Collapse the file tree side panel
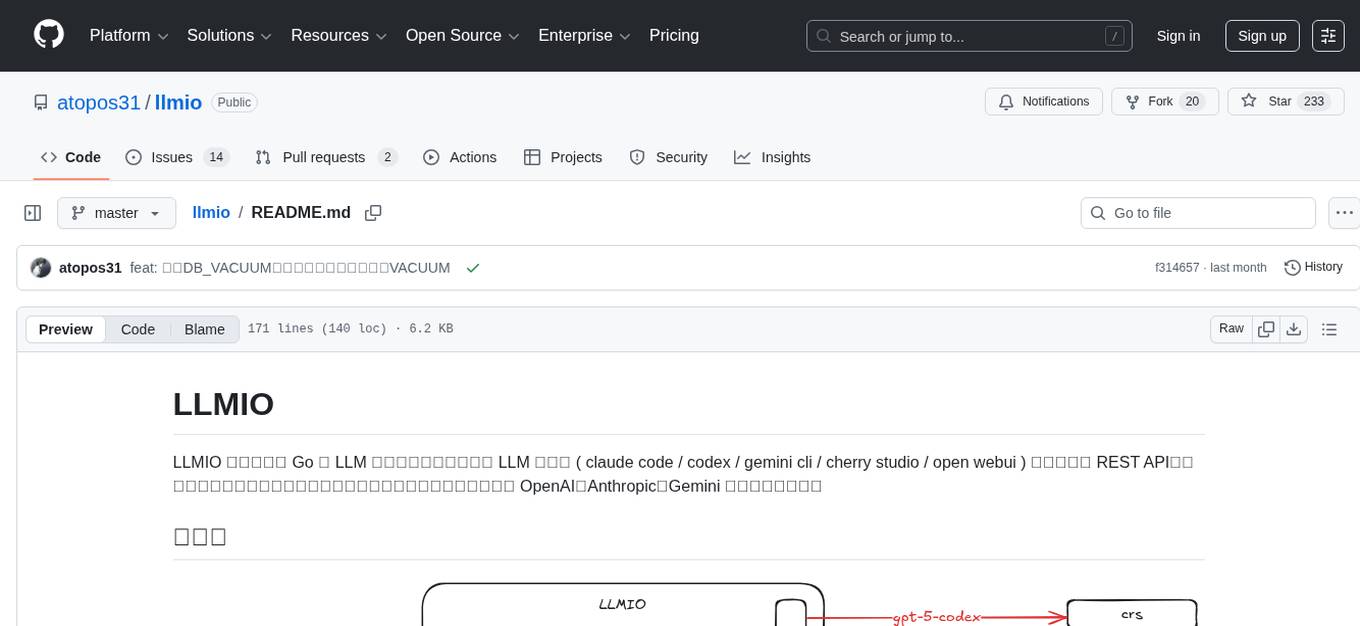Viewport: 1360px width, 626px height. (x=32, y=212)
